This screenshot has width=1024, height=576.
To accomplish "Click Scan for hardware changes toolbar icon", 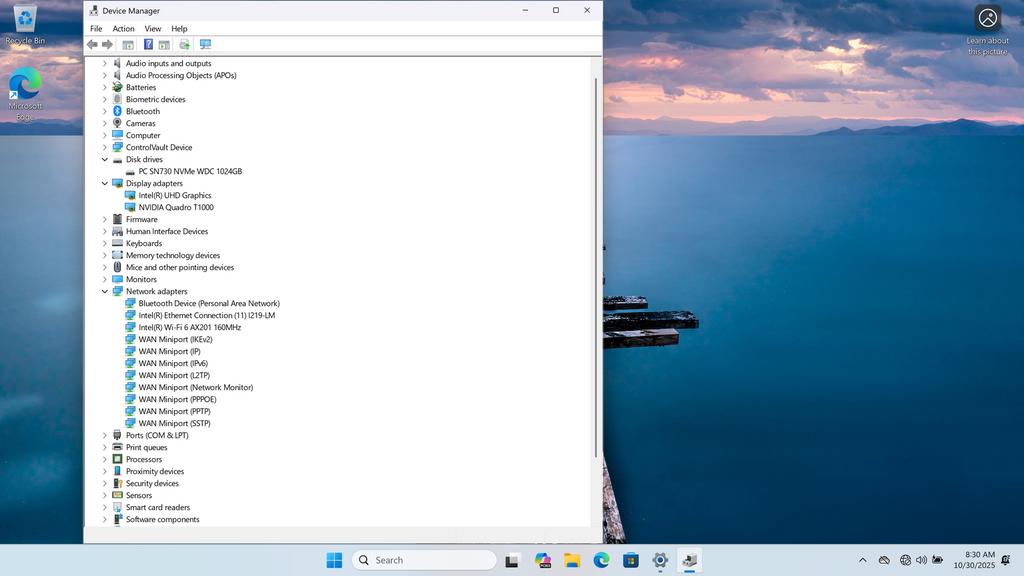I will click(205, 45).
